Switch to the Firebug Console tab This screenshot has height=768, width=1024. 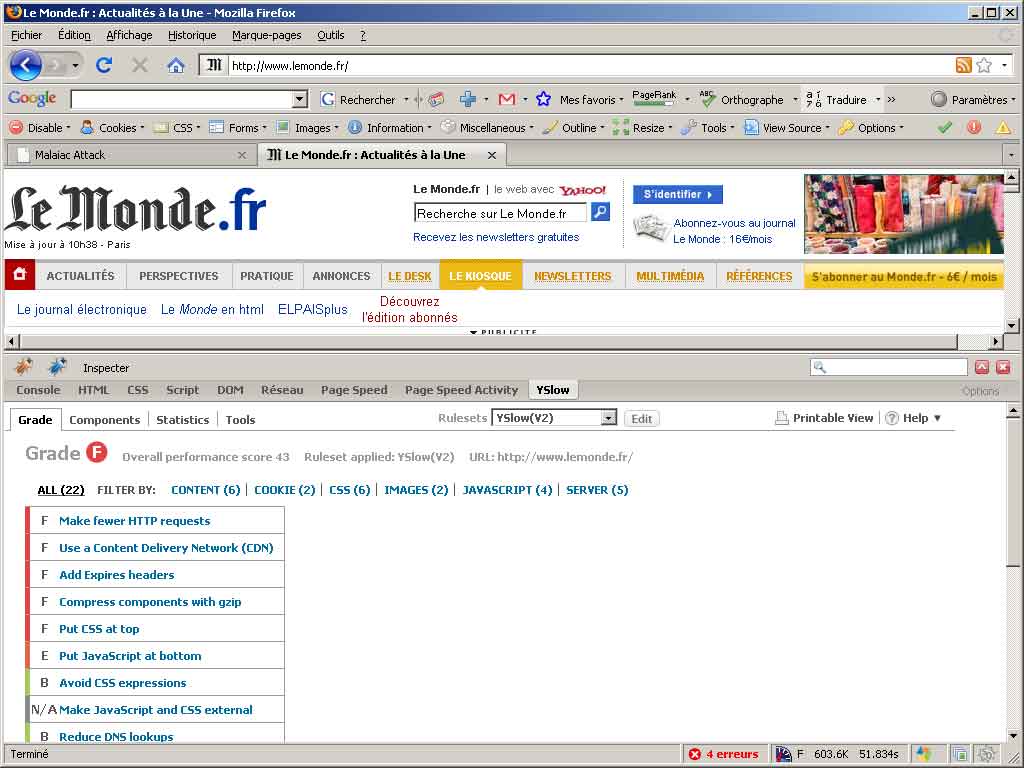pos(38,390)
